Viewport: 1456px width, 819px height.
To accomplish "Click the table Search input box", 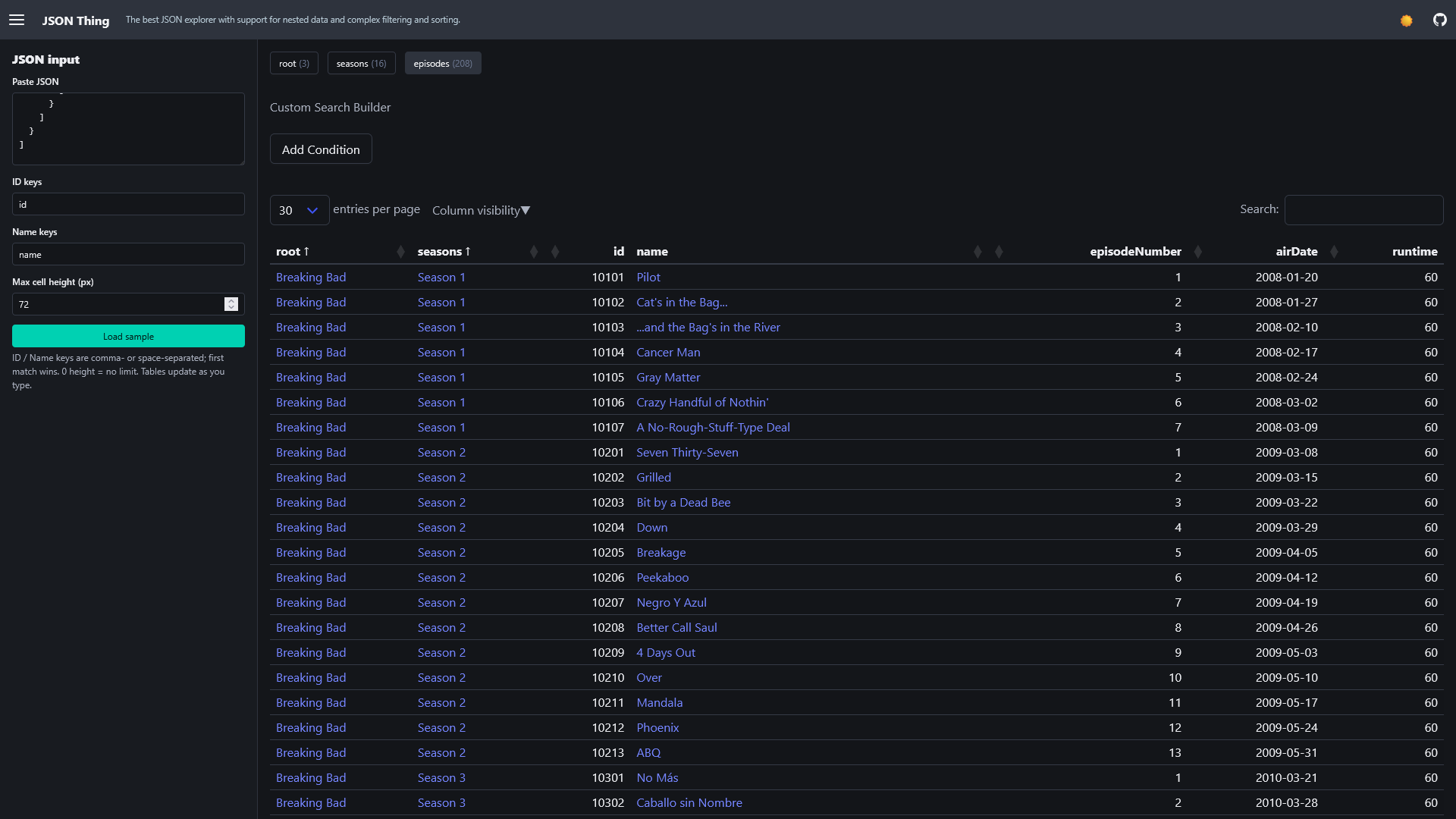I will point(1363,209).
